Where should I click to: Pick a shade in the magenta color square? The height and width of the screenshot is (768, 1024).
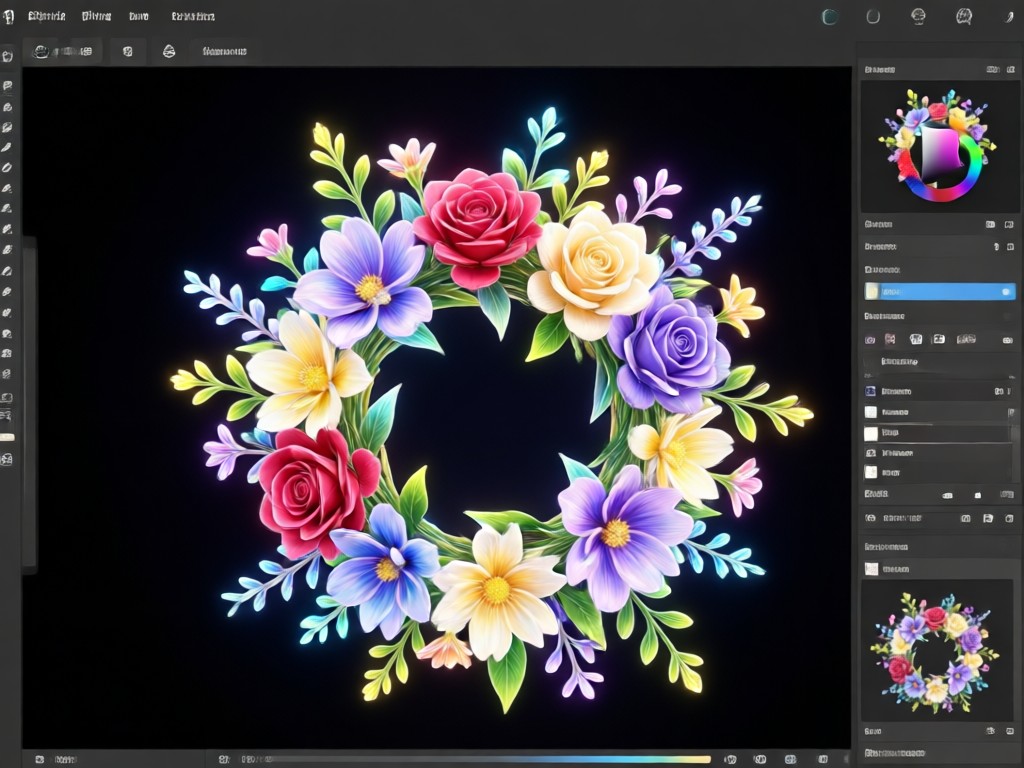click(939, 154)
